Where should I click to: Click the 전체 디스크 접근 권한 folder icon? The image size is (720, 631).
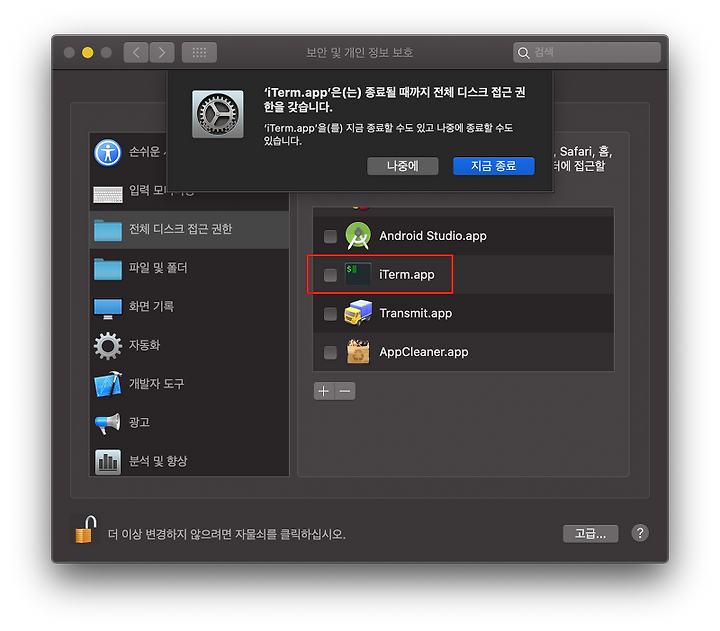pos(108,230)
